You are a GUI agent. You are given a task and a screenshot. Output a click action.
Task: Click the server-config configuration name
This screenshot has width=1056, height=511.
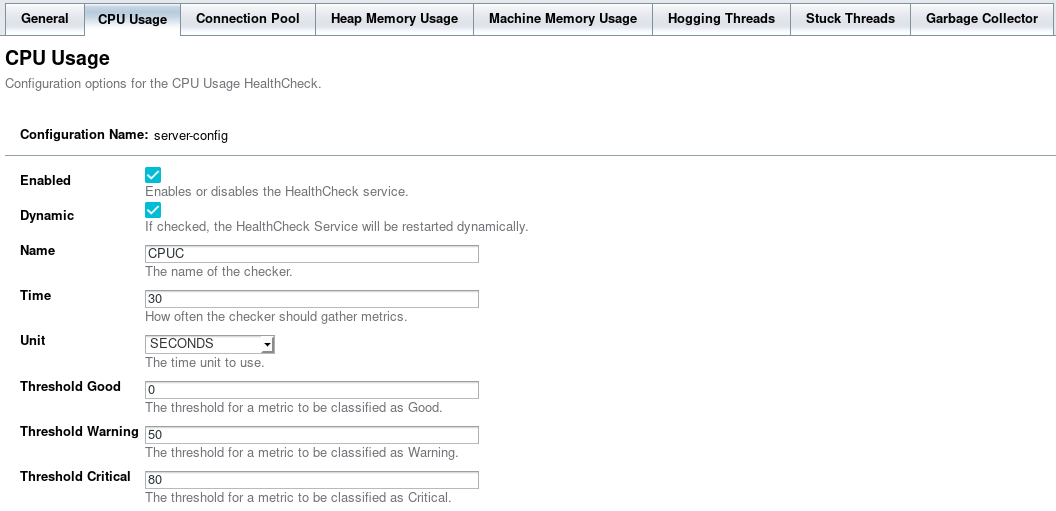(191, 136)
